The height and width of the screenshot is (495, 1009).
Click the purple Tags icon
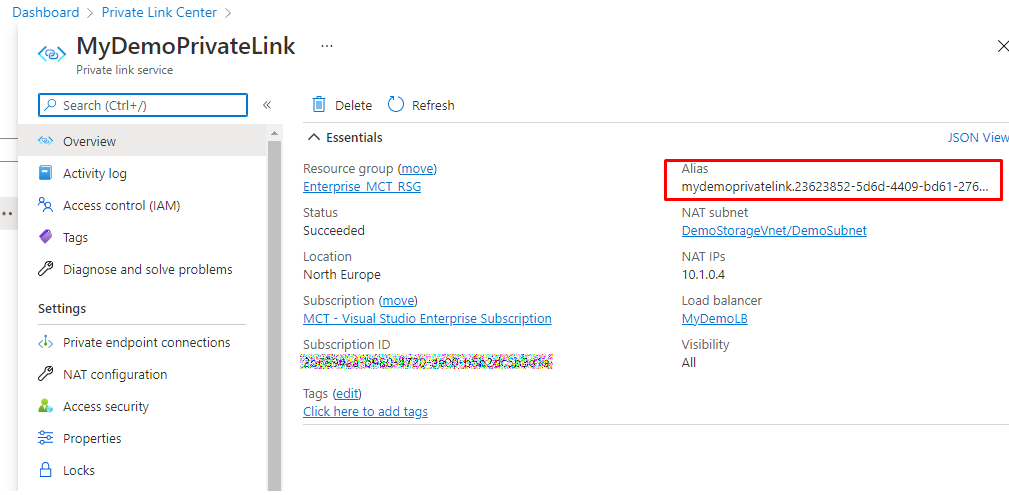click(x=45, y=237)
